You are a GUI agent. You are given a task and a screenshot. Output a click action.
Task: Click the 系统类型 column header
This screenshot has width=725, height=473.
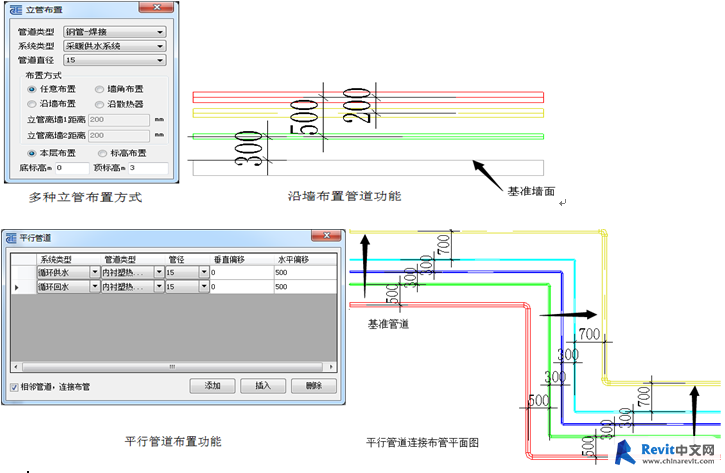[68, 259]
